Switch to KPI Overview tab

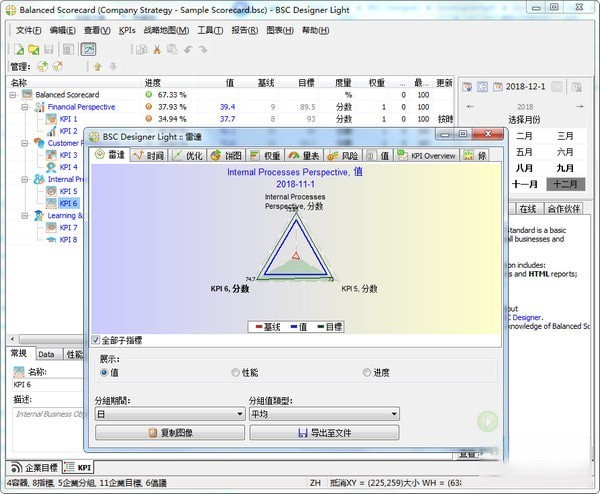tap(427, 155)
